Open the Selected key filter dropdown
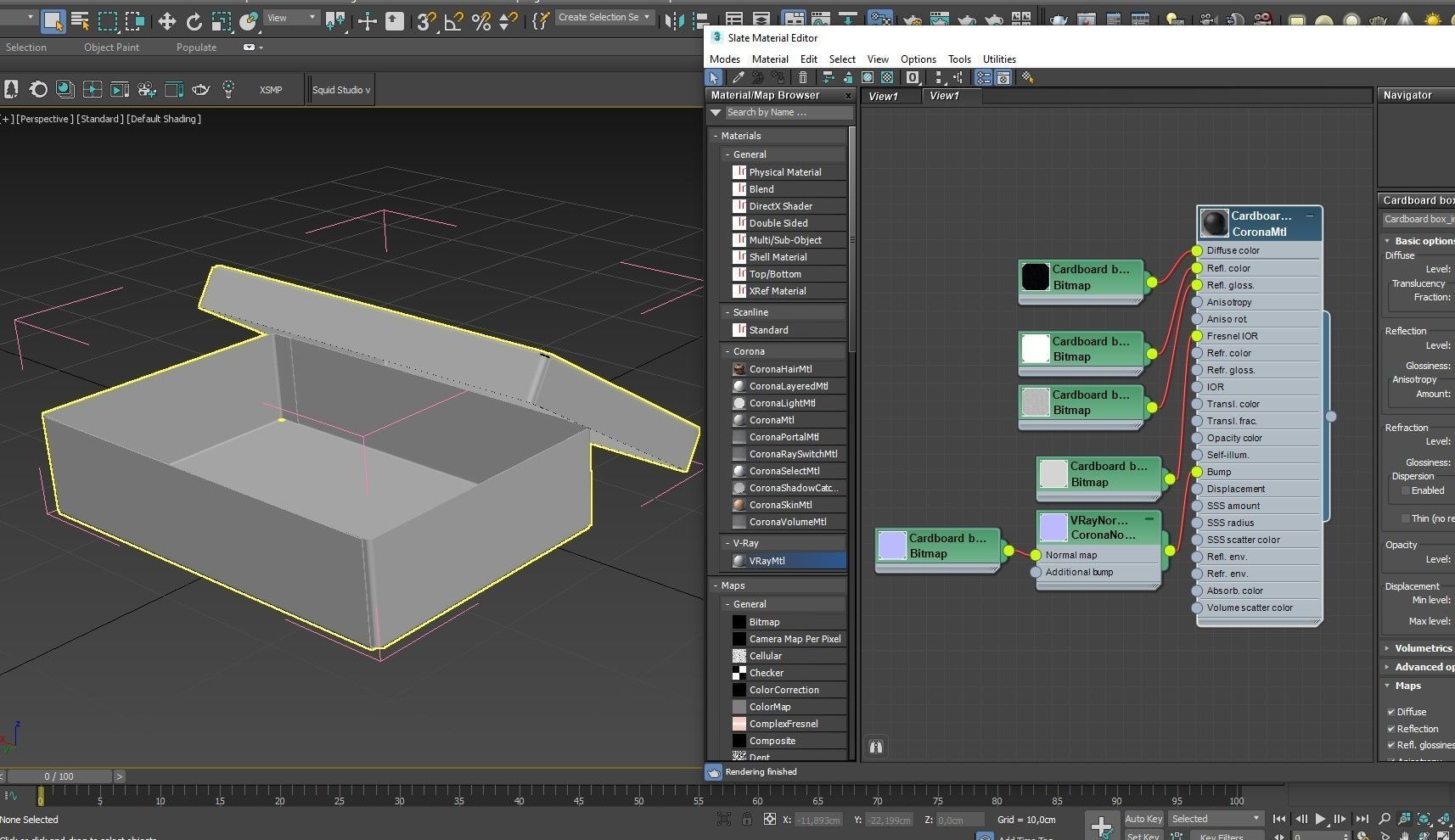 click(x=1216, y=819)
